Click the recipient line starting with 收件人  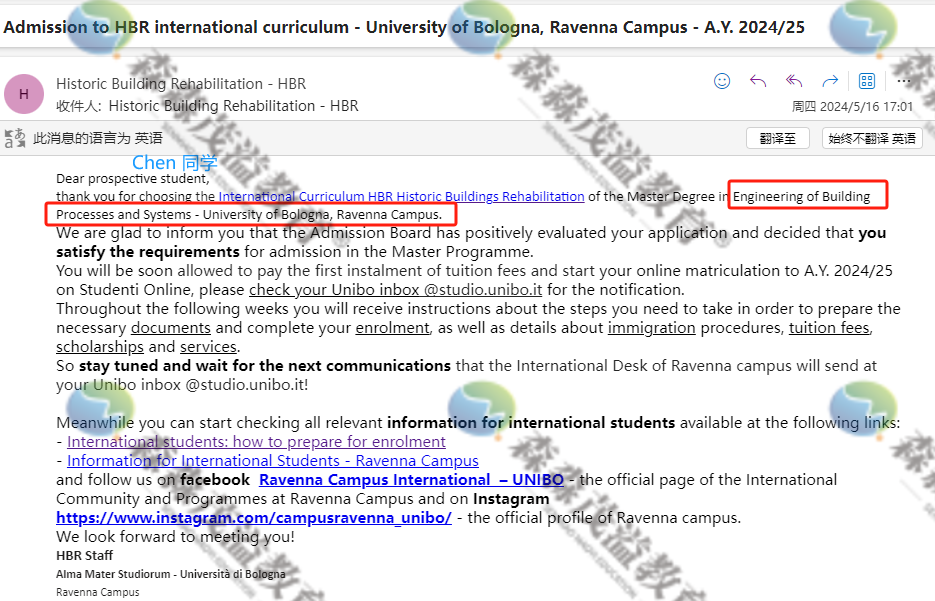pyautogui.click(x=208, y=106)
